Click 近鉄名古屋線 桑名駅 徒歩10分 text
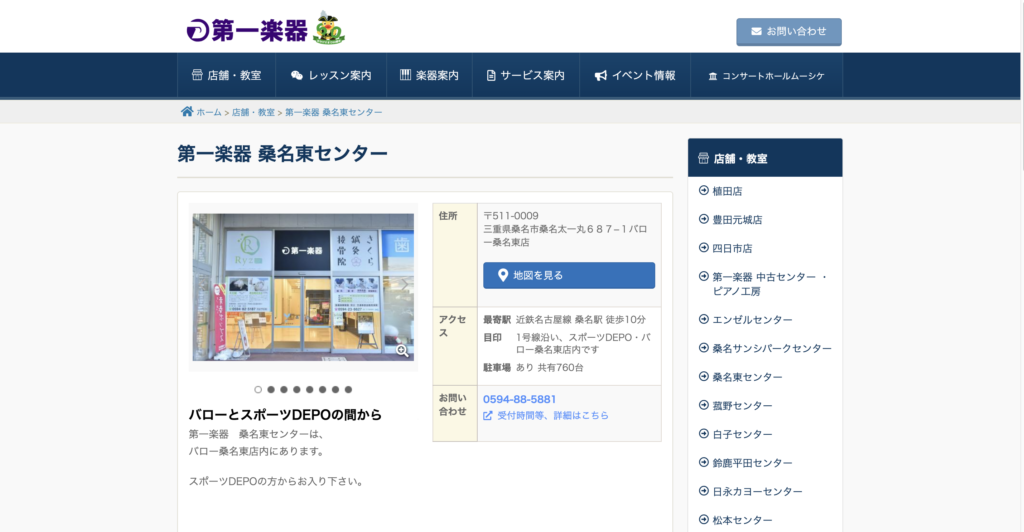 581,320
